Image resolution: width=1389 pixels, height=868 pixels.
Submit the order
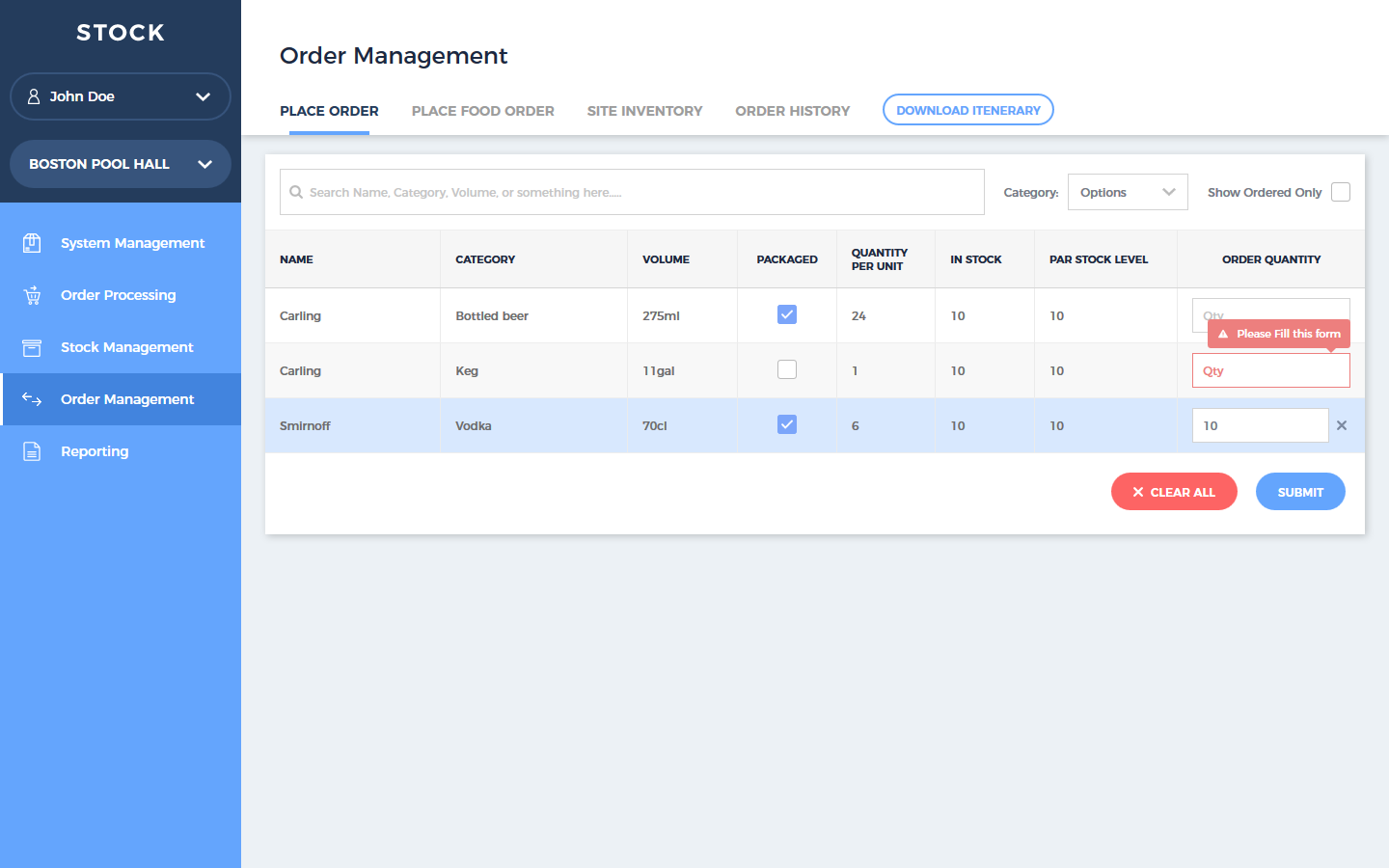click(1299, 492)
